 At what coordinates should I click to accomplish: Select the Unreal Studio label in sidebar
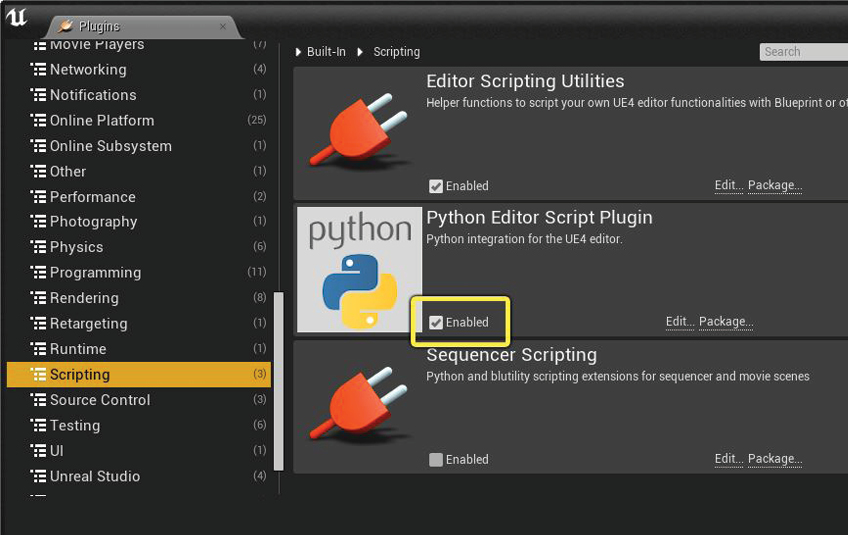pyautogui.click(x=95, y=475)
